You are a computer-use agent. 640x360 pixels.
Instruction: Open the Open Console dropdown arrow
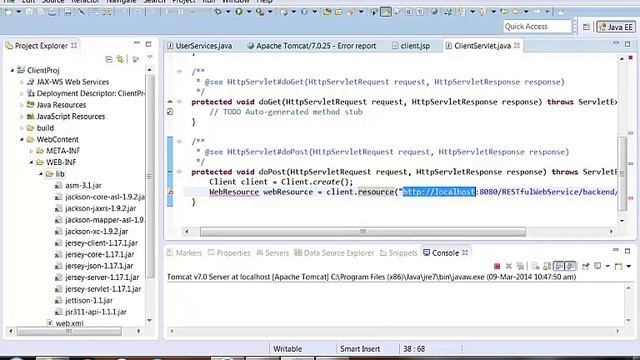629,266
